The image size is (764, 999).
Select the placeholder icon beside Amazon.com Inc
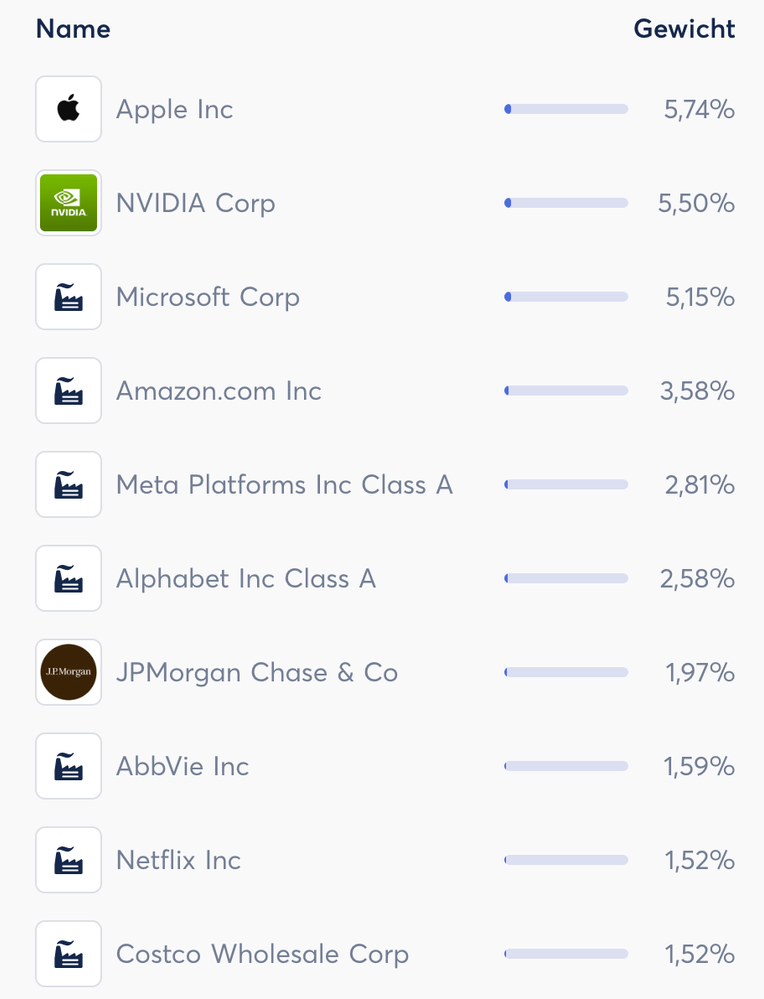click(x=68, y=390)
